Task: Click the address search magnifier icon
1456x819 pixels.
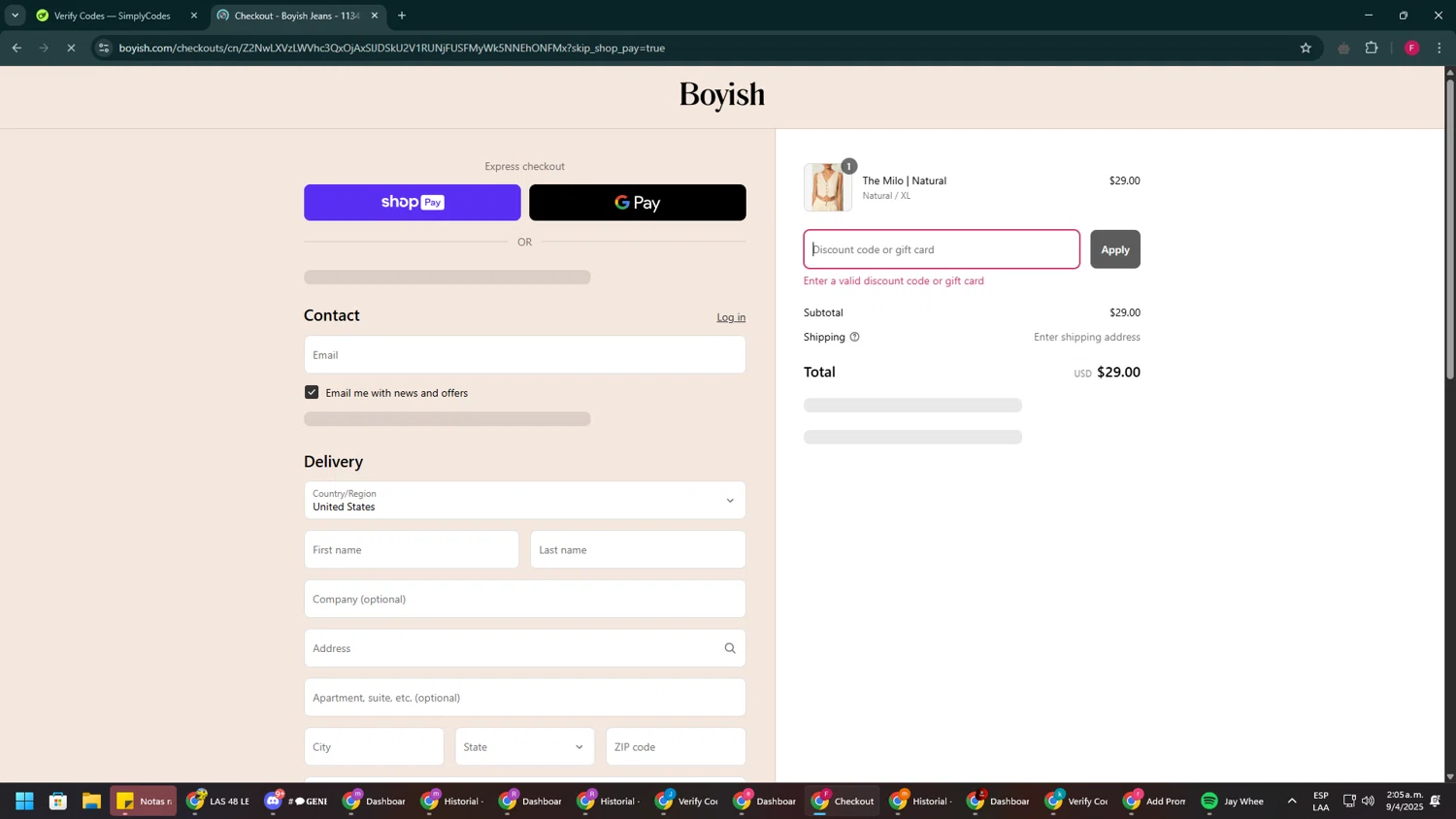Action: [730, 648]
